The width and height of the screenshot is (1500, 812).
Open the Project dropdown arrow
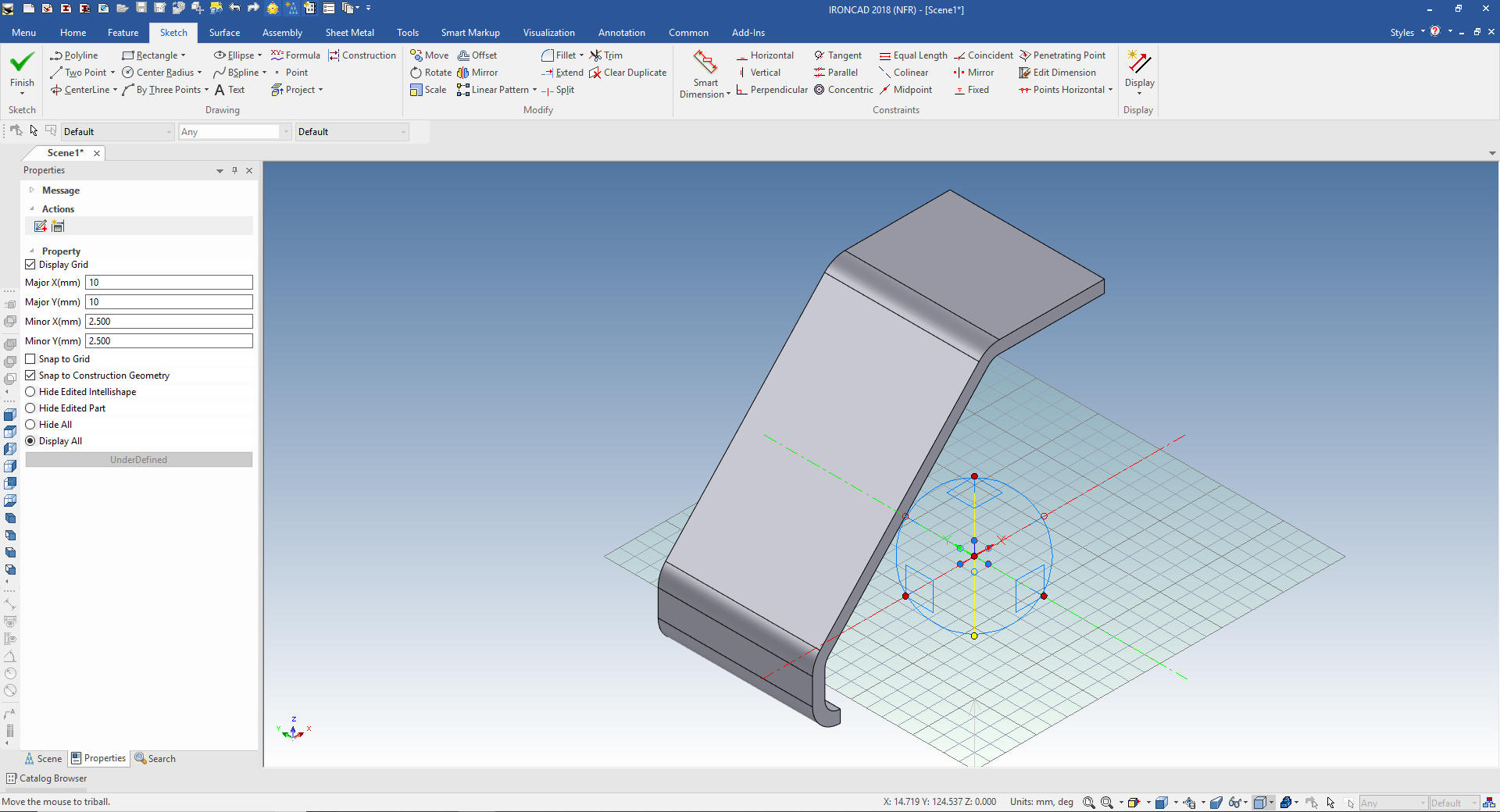(x=320, y=90)
